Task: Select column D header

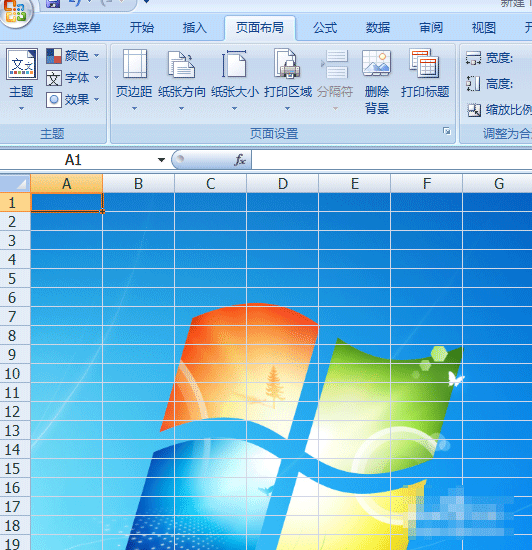Action: (283, 183)
